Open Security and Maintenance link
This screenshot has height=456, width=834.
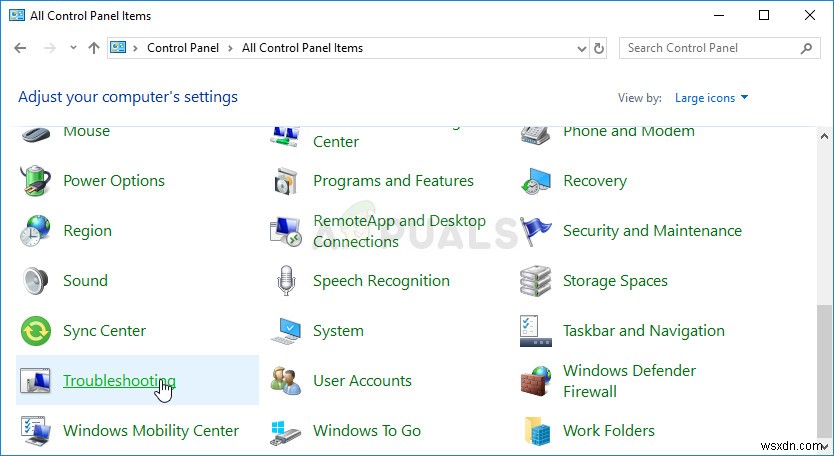click(653, 231)
